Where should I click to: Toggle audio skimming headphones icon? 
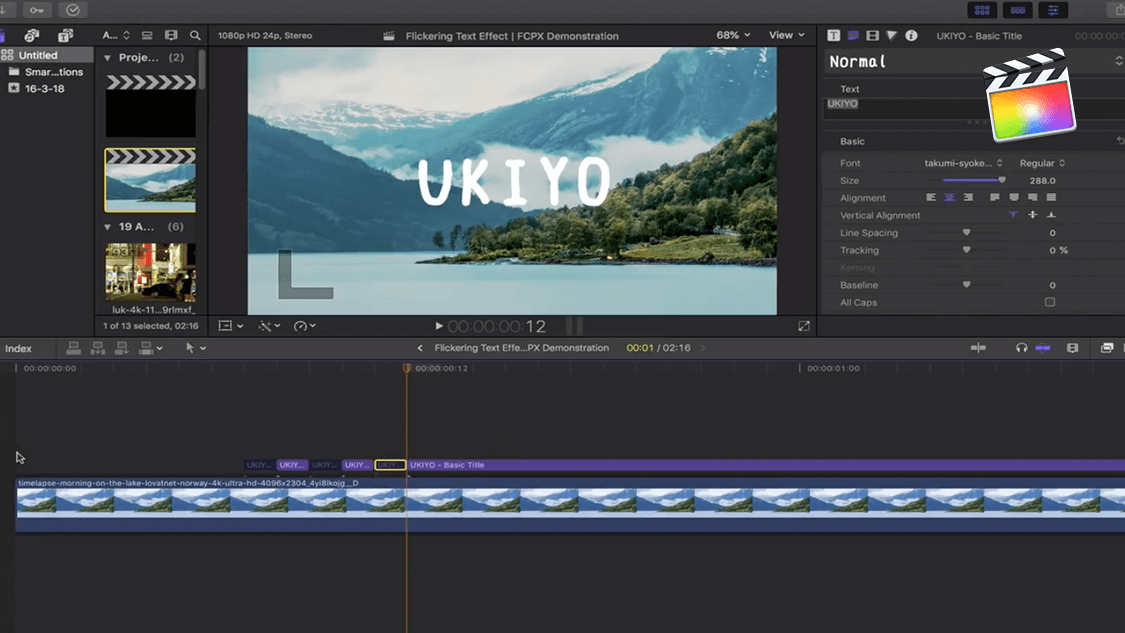pos(1021,348)
